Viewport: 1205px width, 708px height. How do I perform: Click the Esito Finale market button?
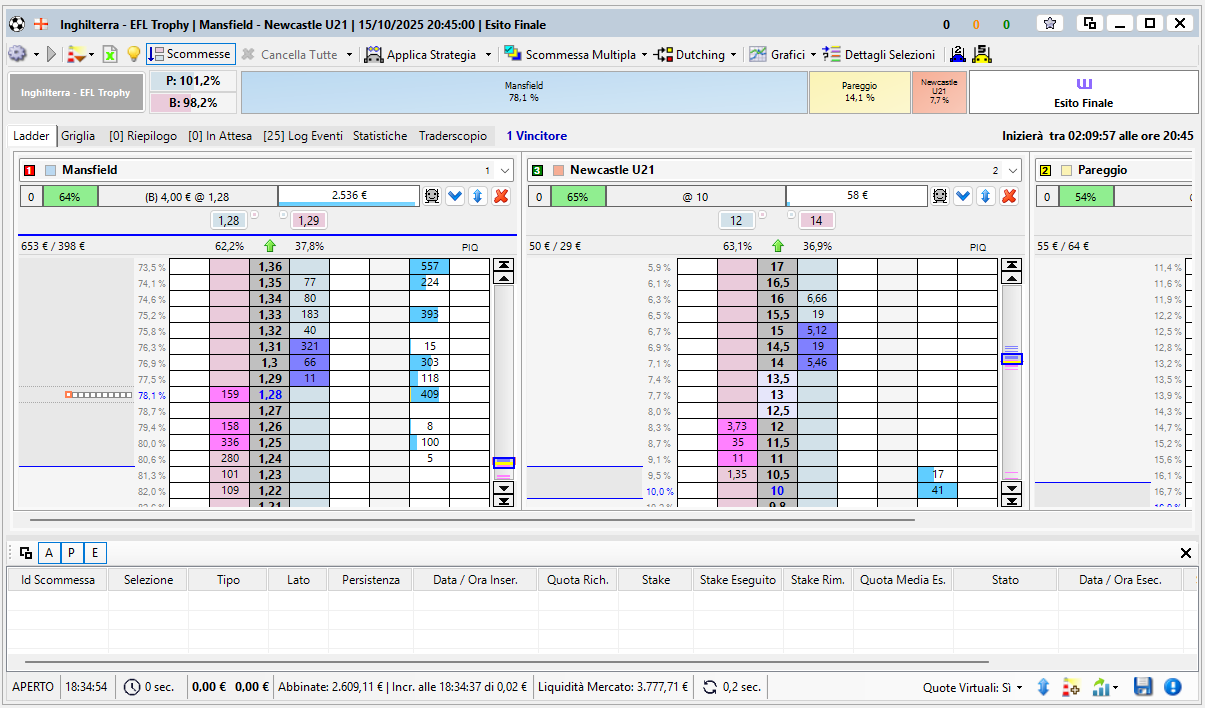click(1083, 92)
